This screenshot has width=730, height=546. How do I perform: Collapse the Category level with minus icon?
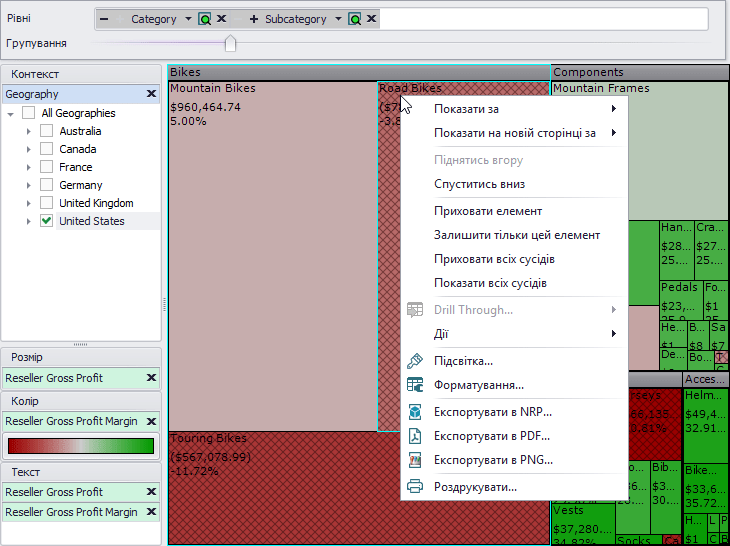tap(104, 19)
